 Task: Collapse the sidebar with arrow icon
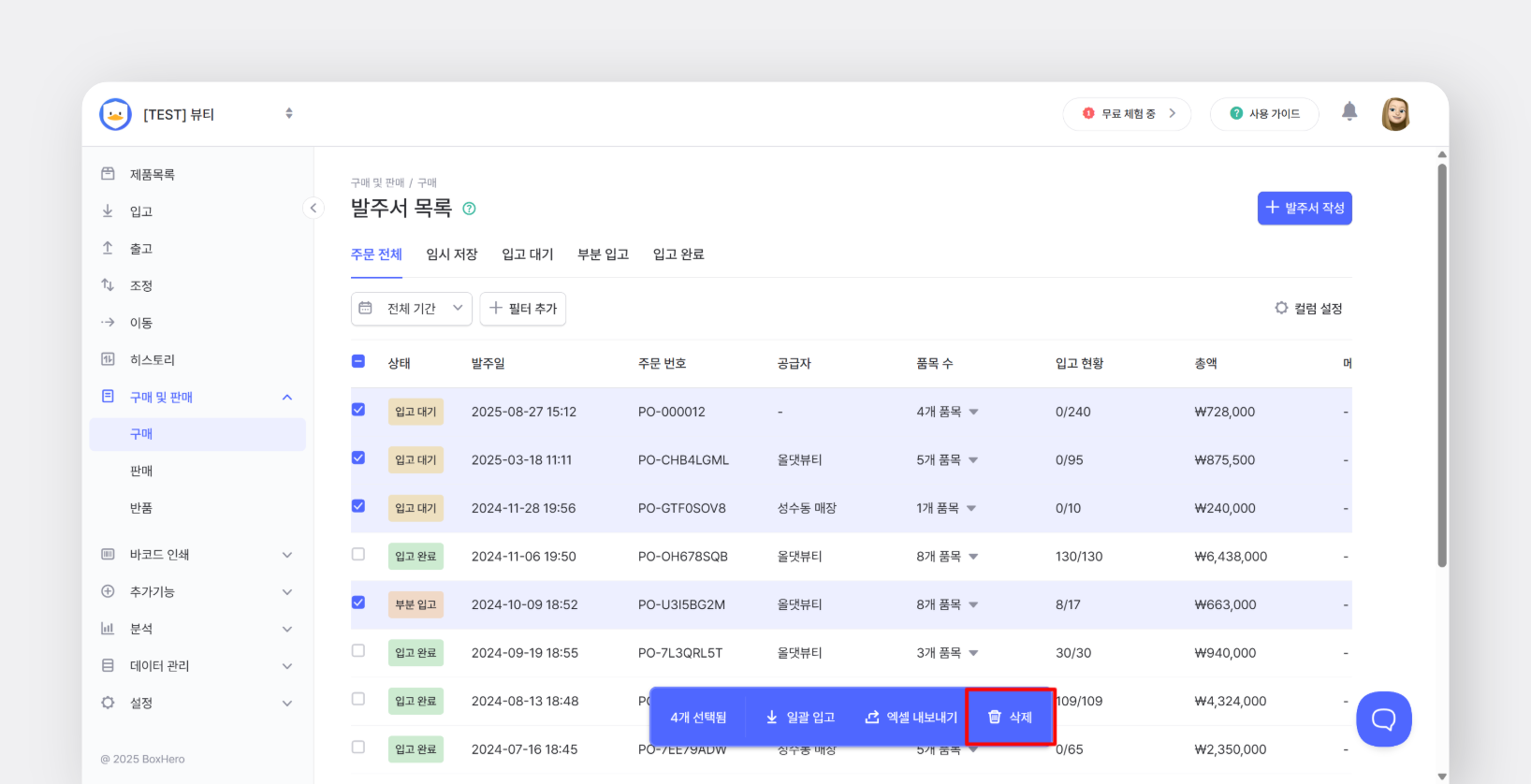coord(313,208)
